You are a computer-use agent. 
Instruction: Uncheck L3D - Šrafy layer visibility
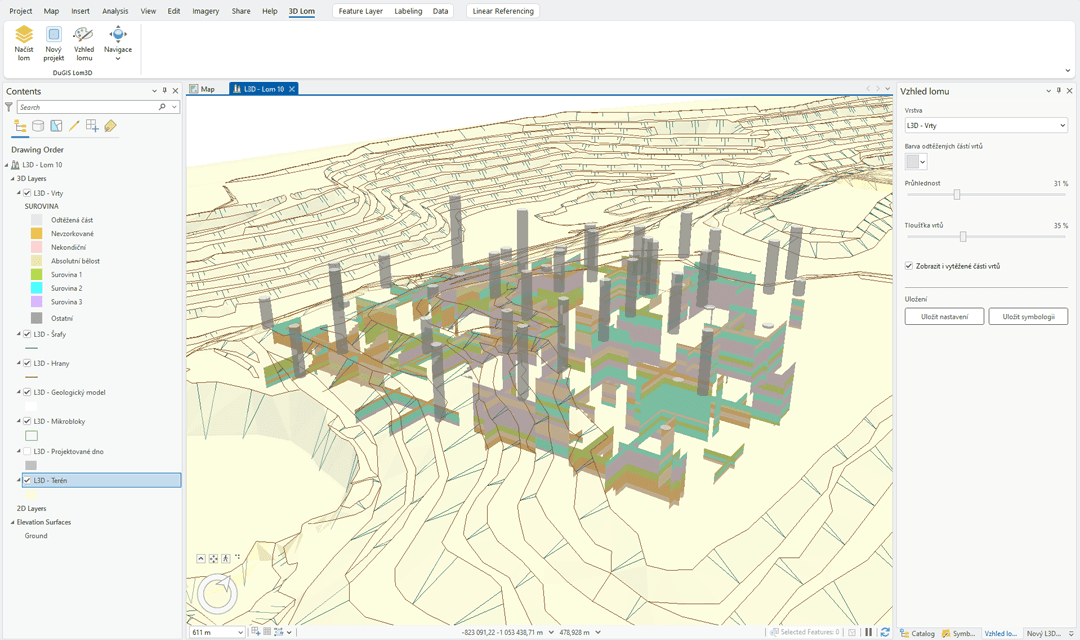click(x=27, y=334)
